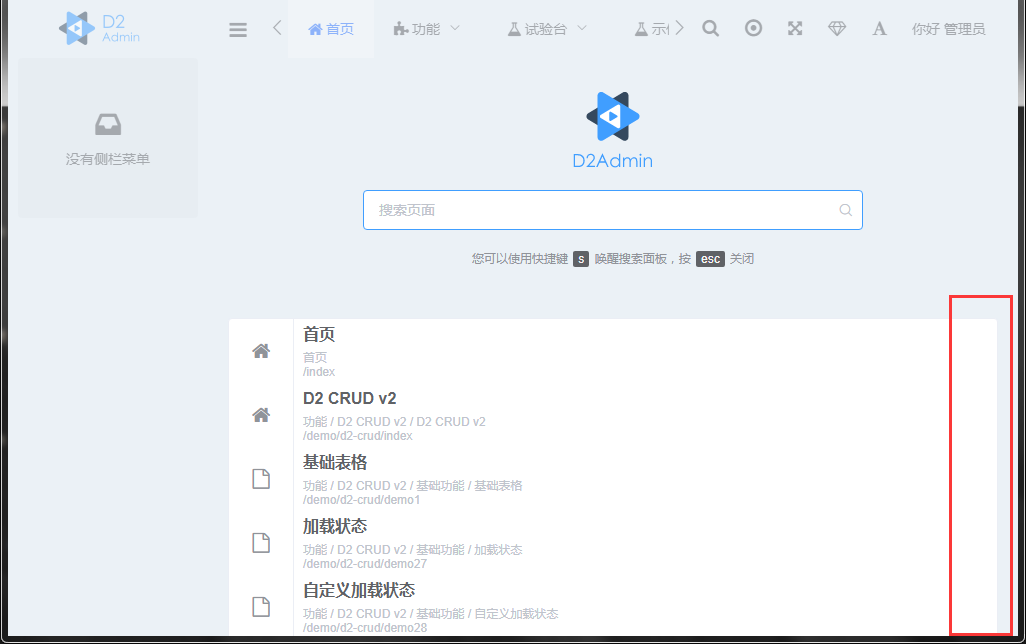Viewport: 1026px width, 644px height.
Task: Select the 基础表格 search result
Action: [x=612, y=480]
